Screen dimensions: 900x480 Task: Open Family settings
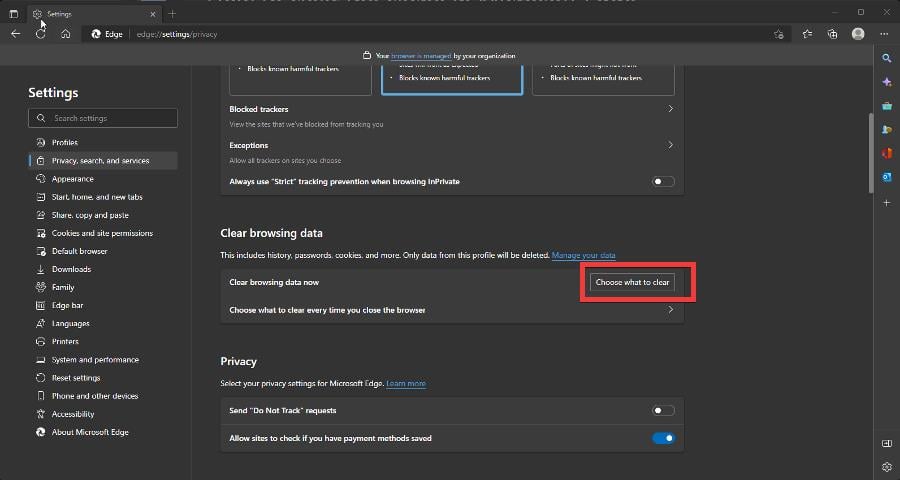click(x=103, y=287)
